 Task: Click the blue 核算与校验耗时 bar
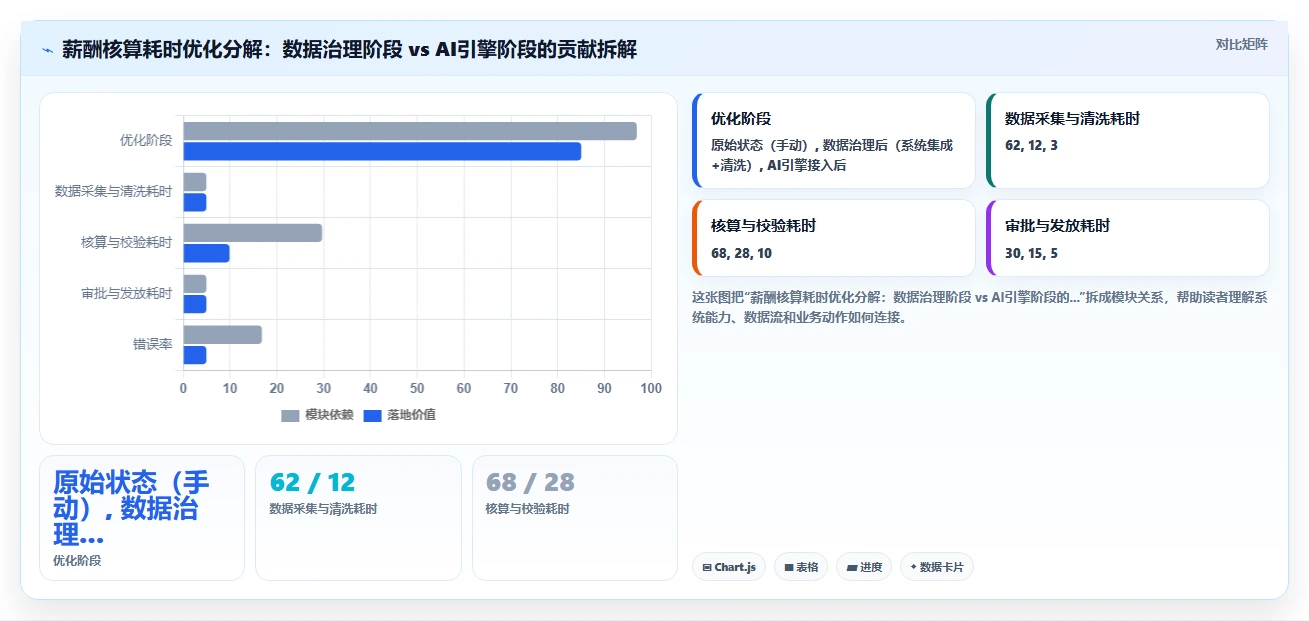click(x=206, y=253)
